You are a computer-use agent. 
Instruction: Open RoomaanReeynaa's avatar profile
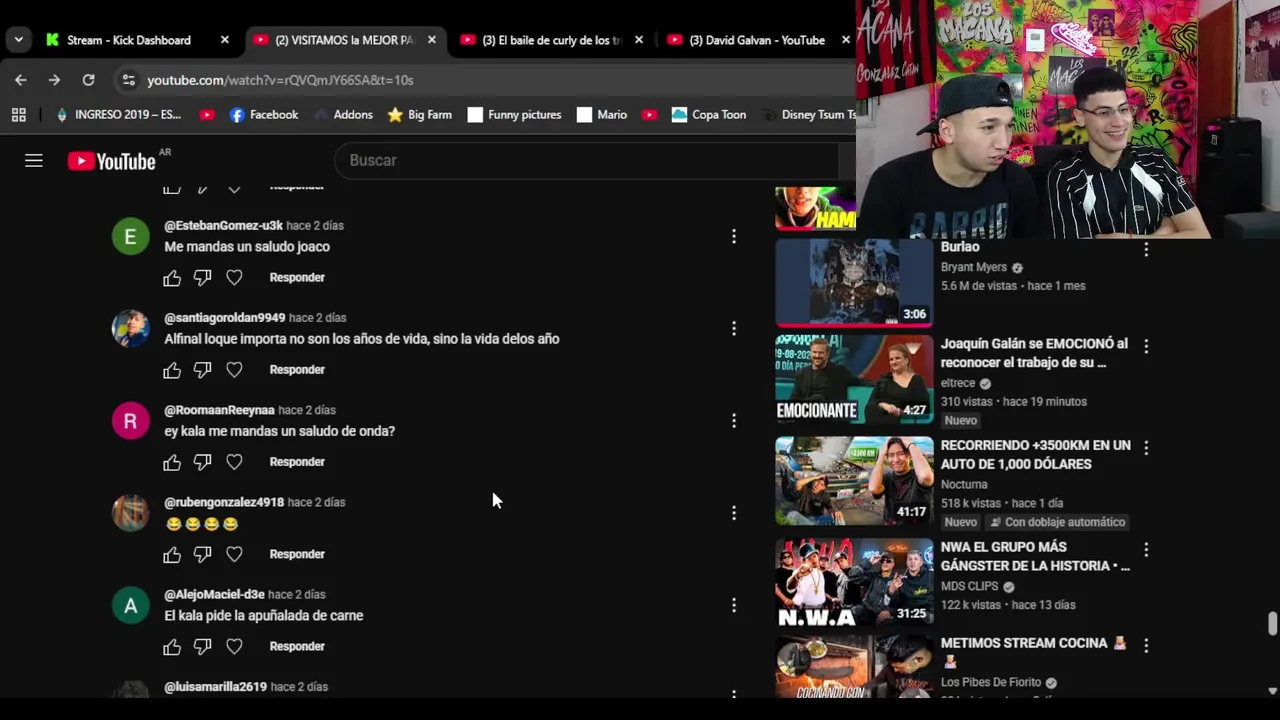click(x=130, y=421)
